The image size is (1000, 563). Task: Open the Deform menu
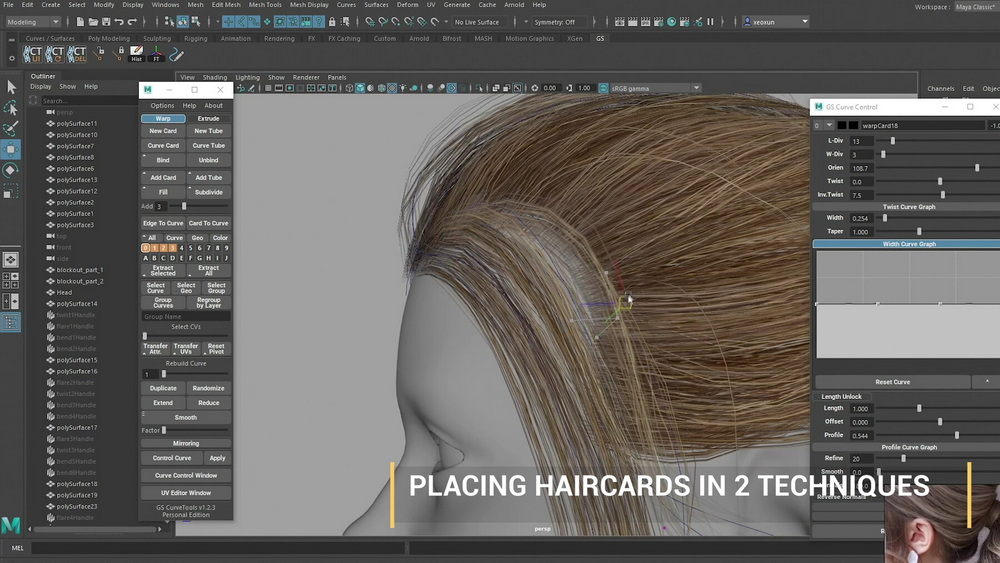(x=407, y=4)
